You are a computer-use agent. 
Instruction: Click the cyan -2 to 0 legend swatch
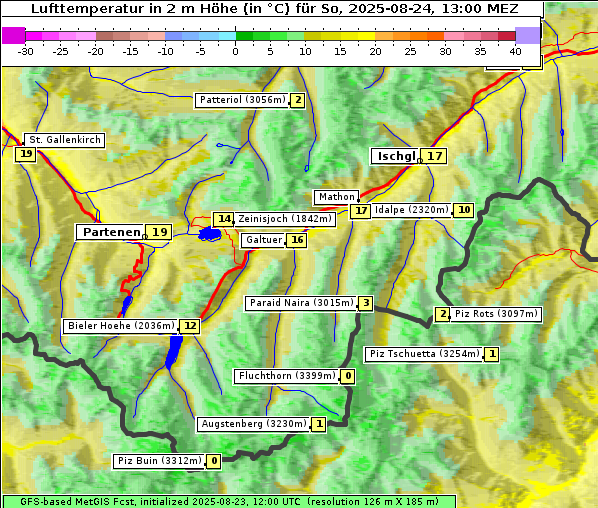[227, 36]
